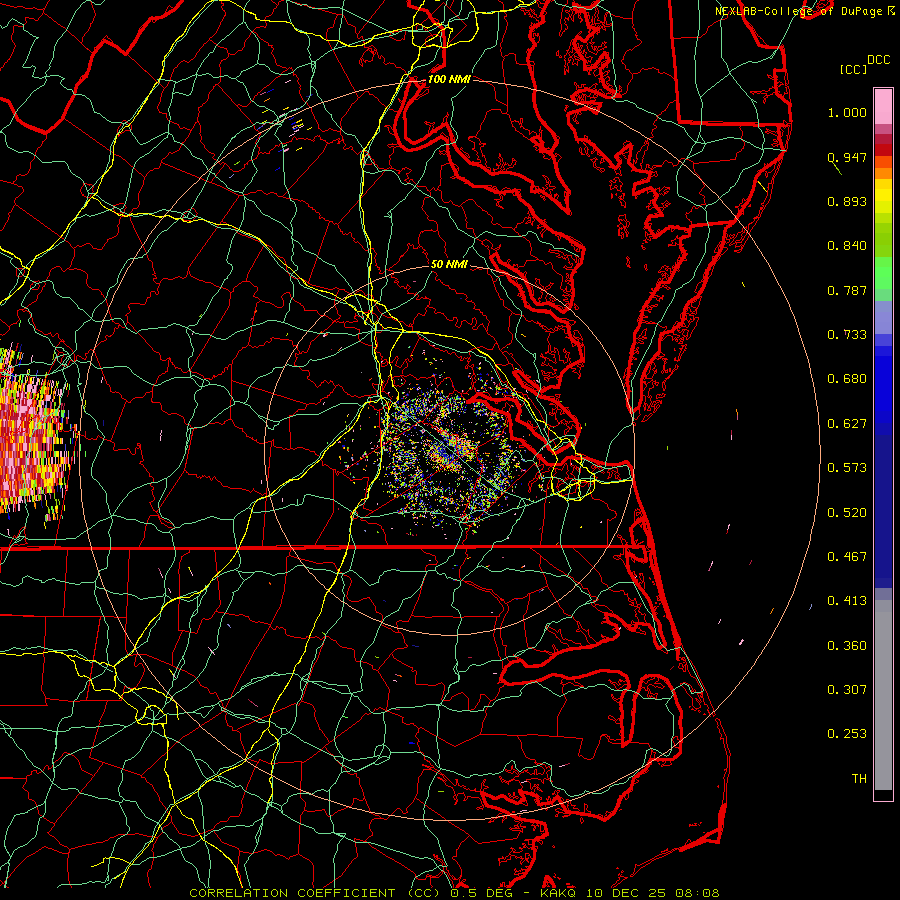Viewport: 900px width, 900px height.
Task: Click the 0.840 color scale label
Action: click(x=847, y=246)
